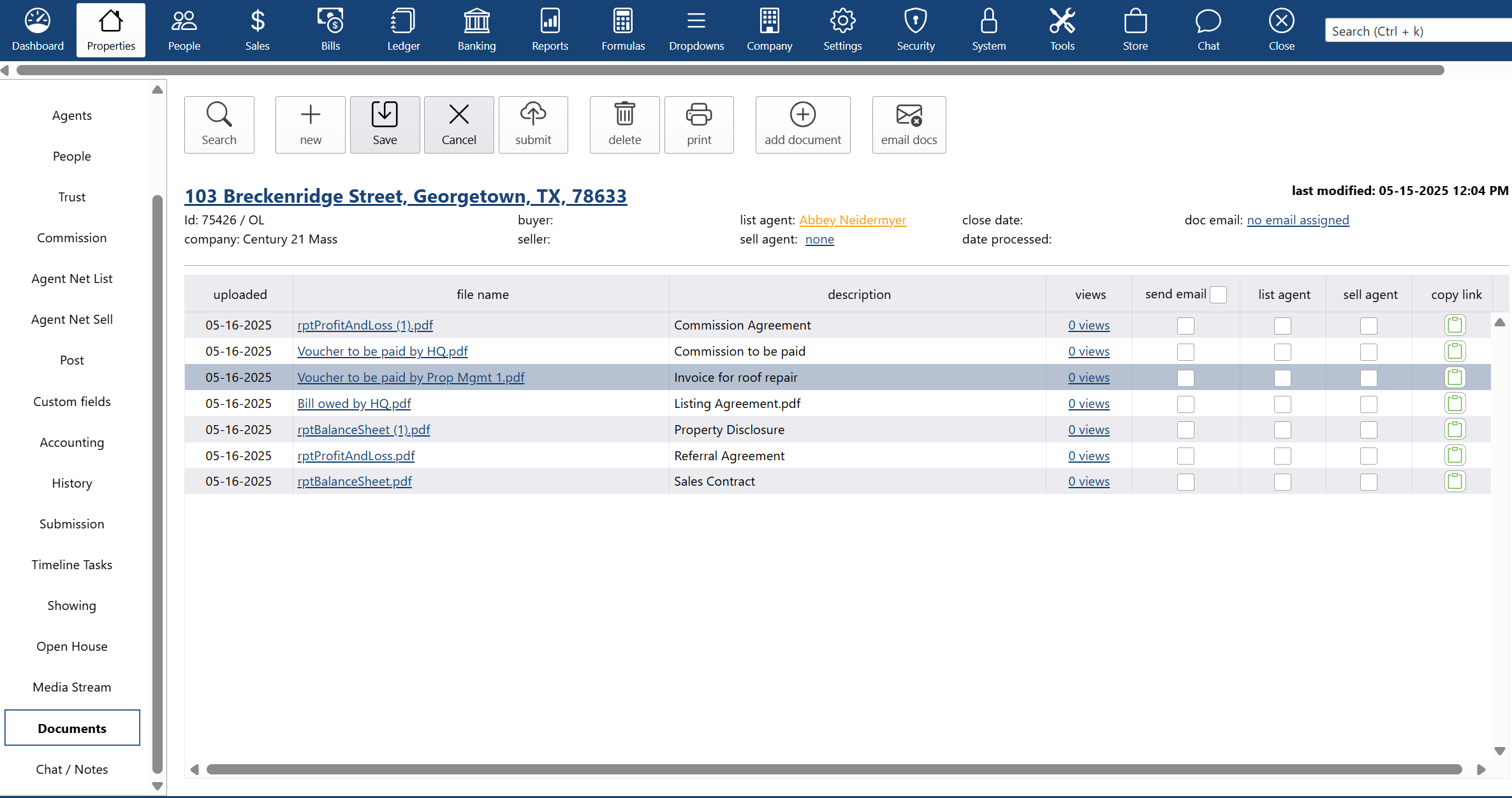The width and height of the screenshot is (1512, 798).
Task: Open Voucher to be paid by HQ.pdf
Action: [x=383, y=351]
